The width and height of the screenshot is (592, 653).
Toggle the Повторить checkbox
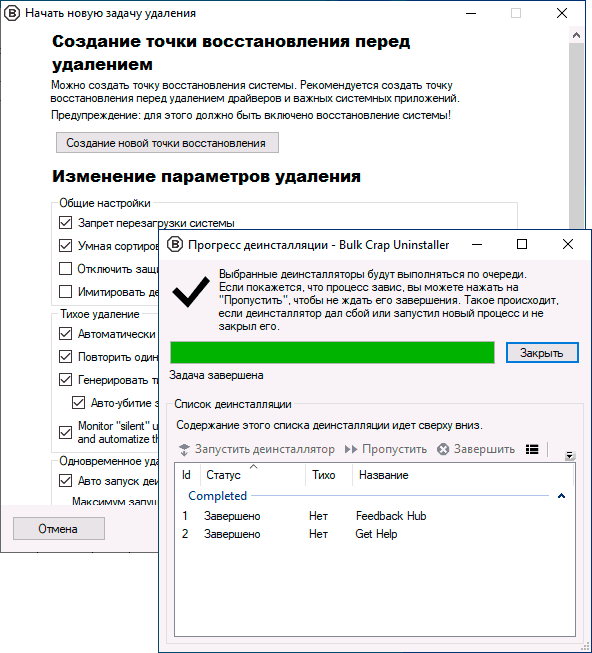(65, 356)
